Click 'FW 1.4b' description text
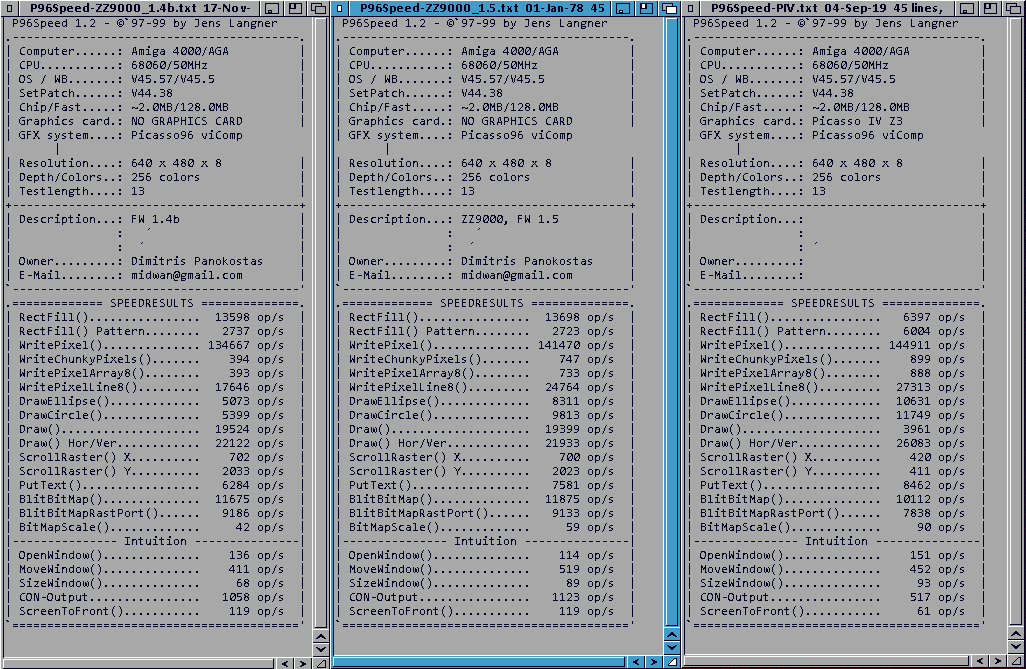Viewport: 1026px width, 669px height. tap(155, 219)
